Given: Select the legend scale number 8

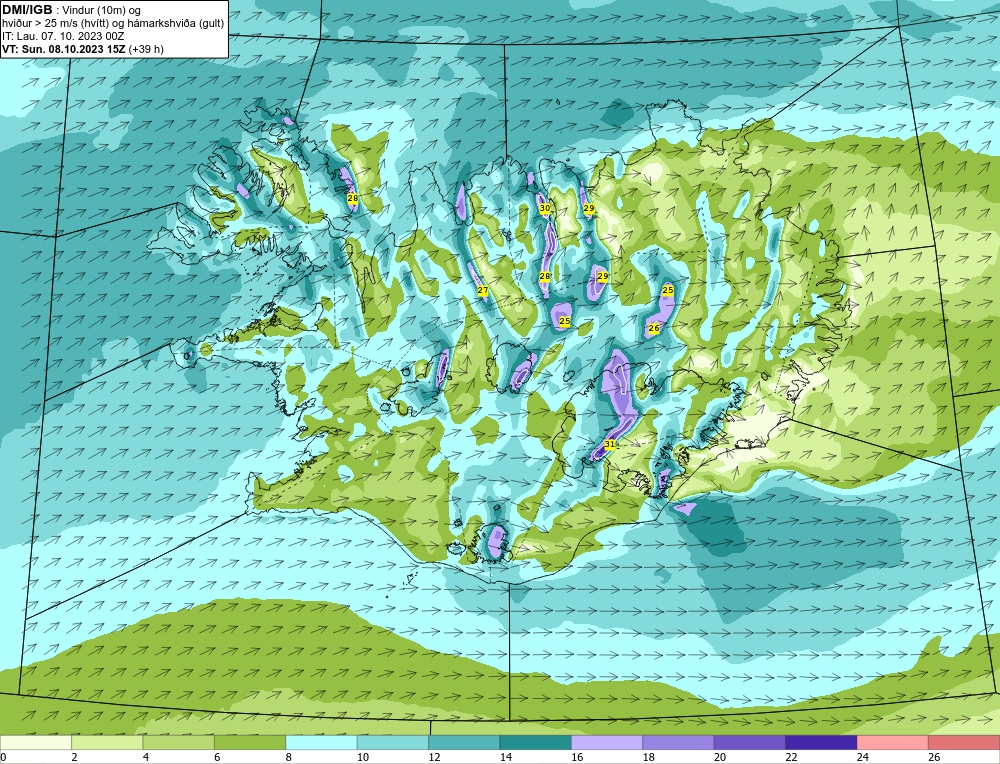Looking at the screenshot, I should pyautogui.click(x=289, y=757).
